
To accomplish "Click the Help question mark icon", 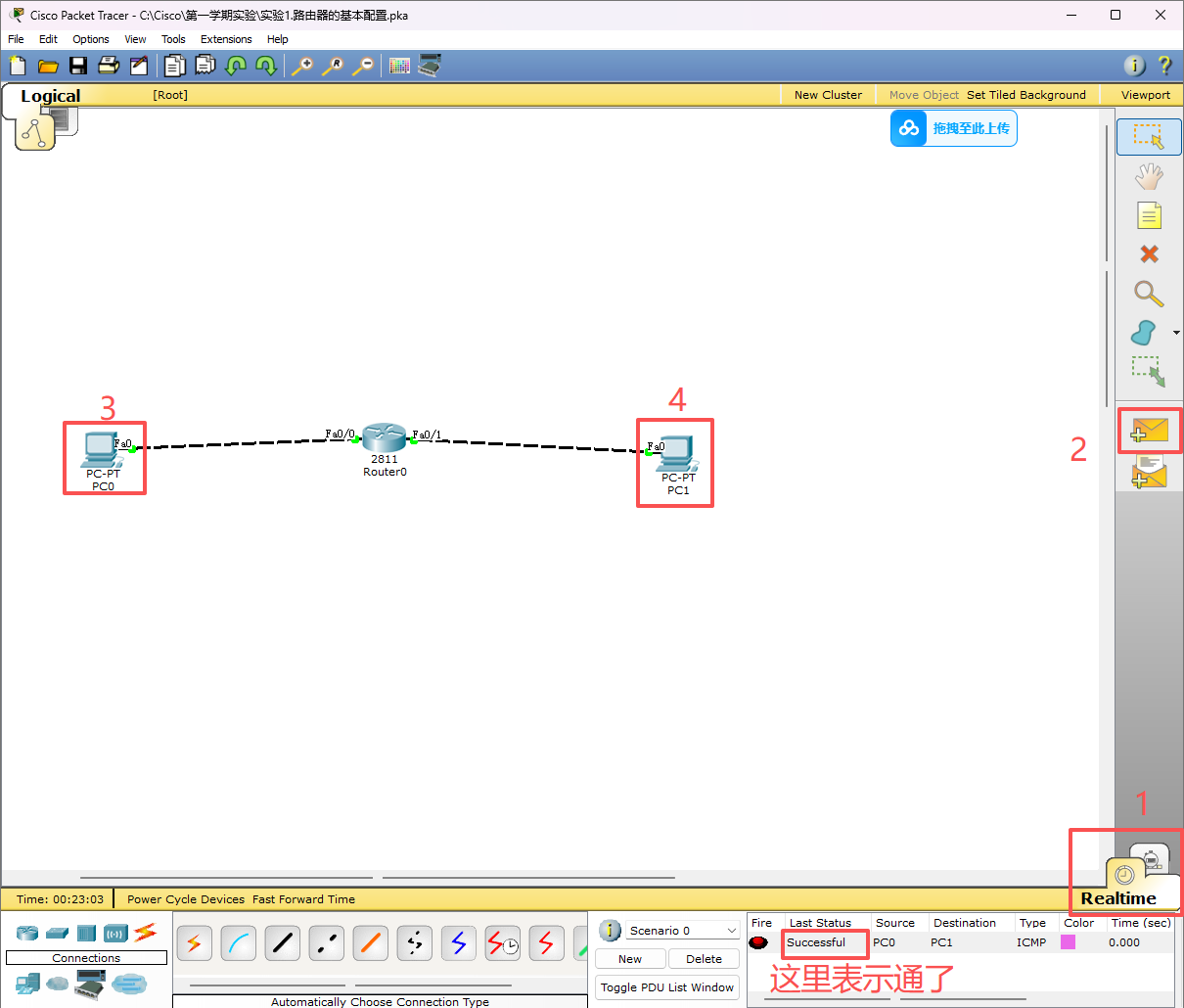I will (x=1164, y=66).
